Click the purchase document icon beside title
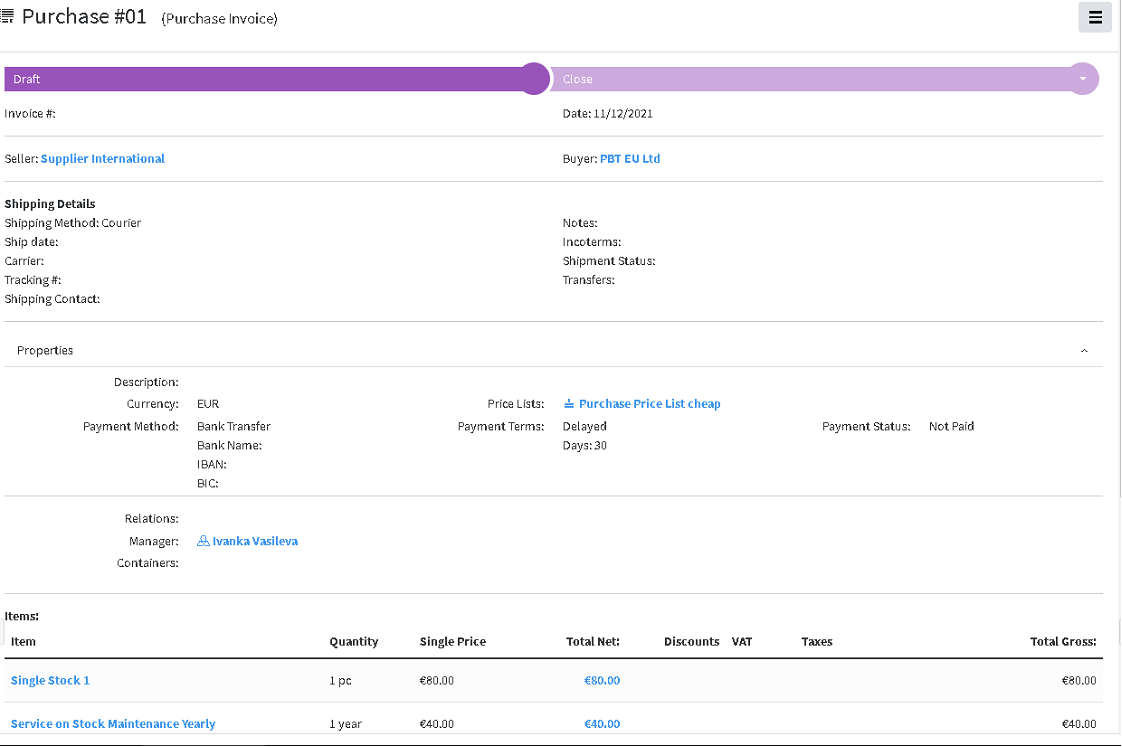Viewport: 1122px width, 747px height. tap(7, 16)
